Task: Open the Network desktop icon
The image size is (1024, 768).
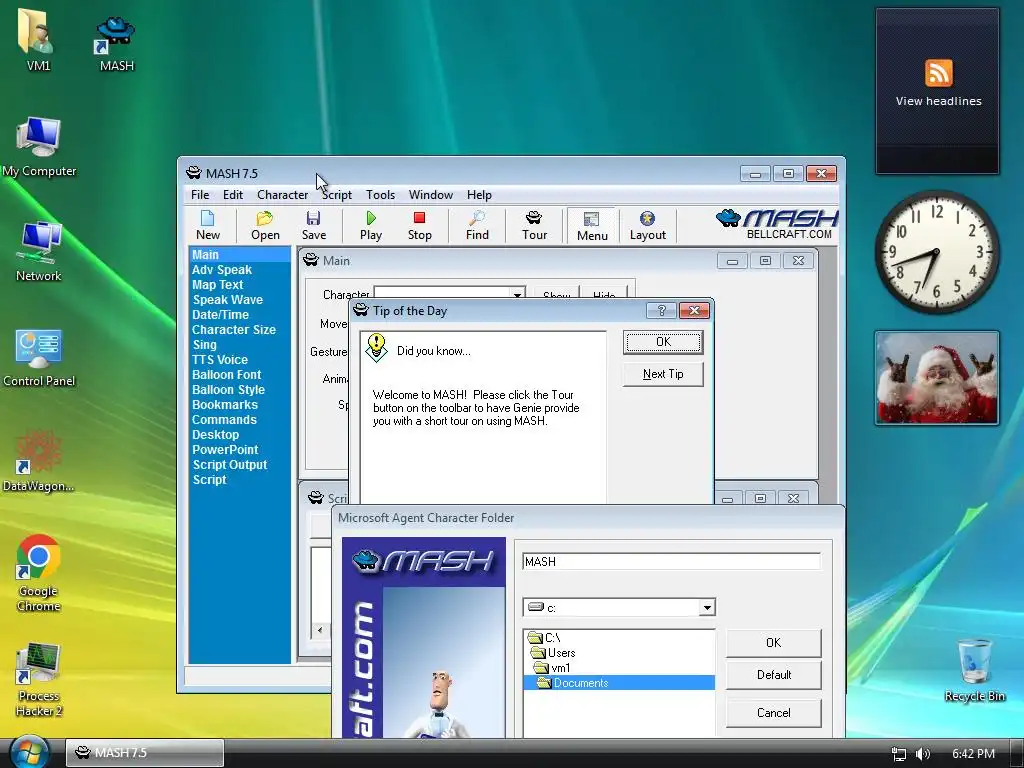Action: [x=39, y=252]
